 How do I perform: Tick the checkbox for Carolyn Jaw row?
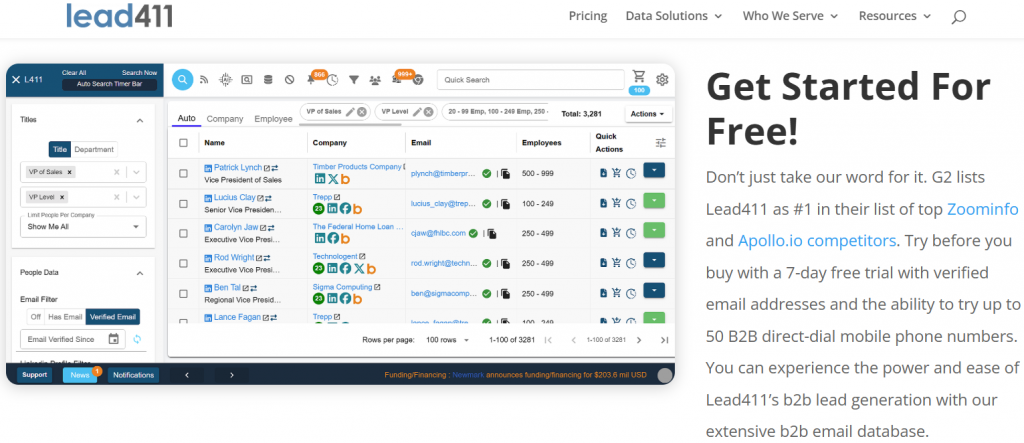click(x=183, y=233)
